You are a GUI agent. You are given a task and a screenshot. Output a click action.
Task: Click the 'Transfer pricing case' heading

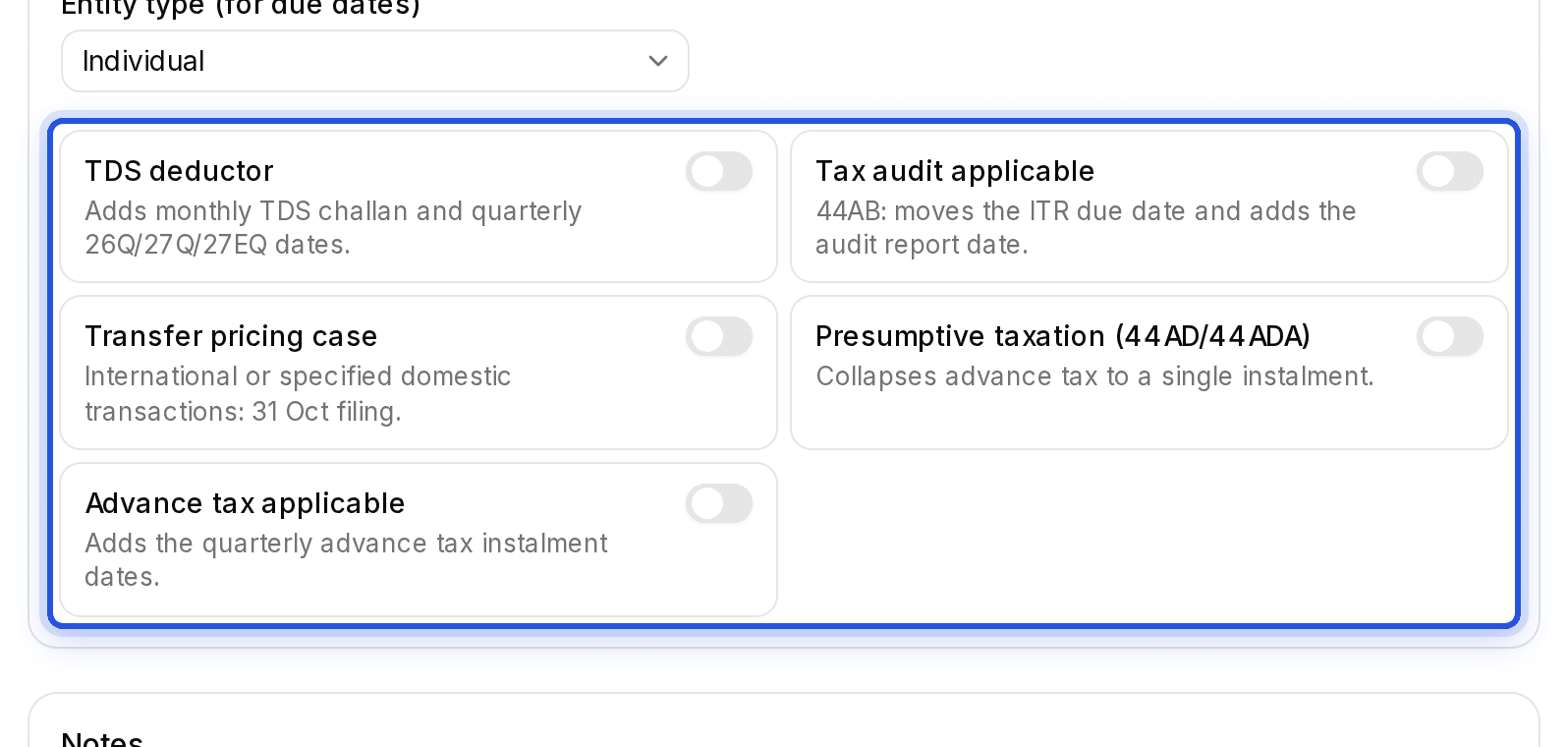coord(231,336)
